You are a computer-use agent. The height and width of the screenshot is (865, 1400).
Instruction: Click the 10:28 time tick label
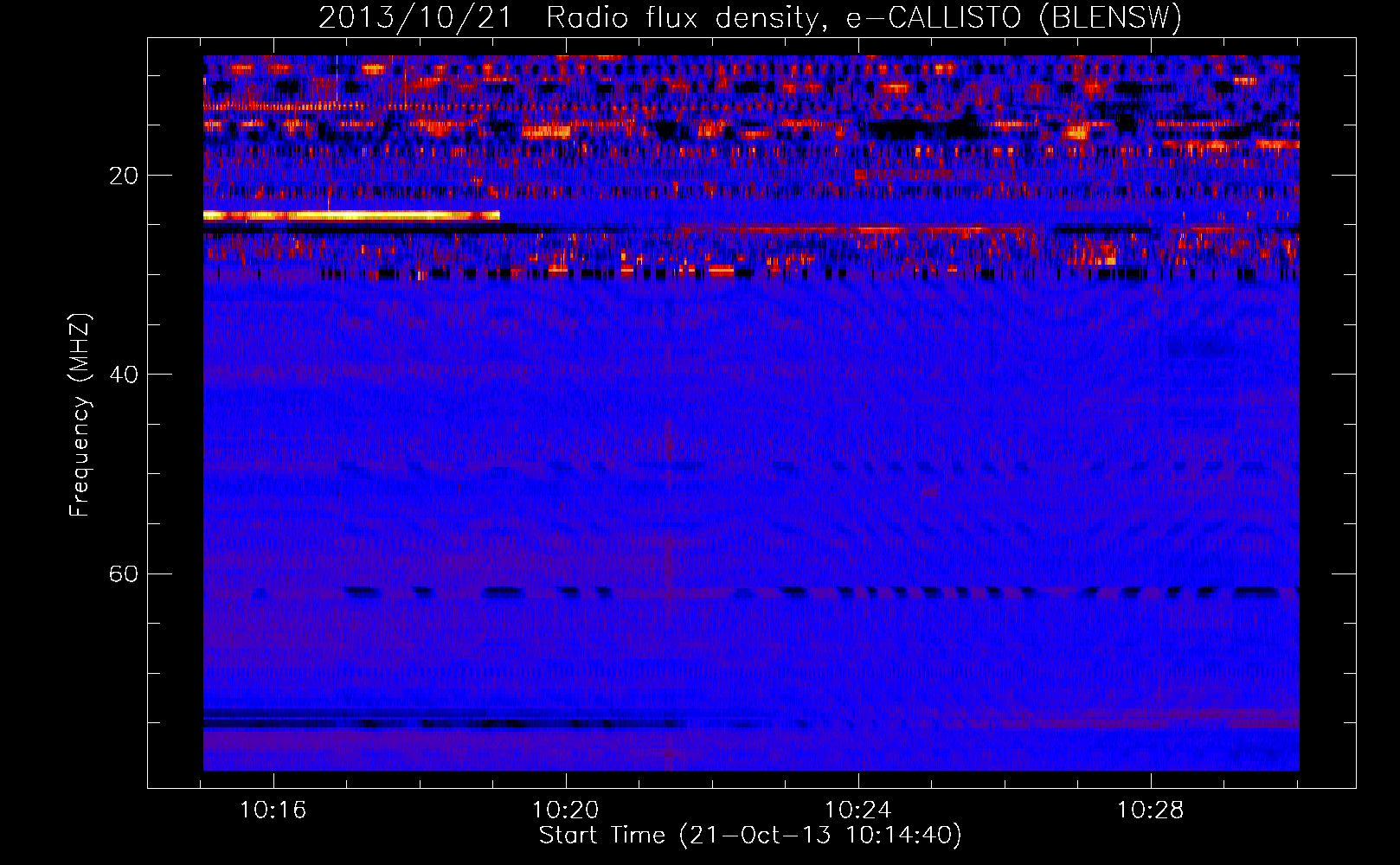(1150, 811)
